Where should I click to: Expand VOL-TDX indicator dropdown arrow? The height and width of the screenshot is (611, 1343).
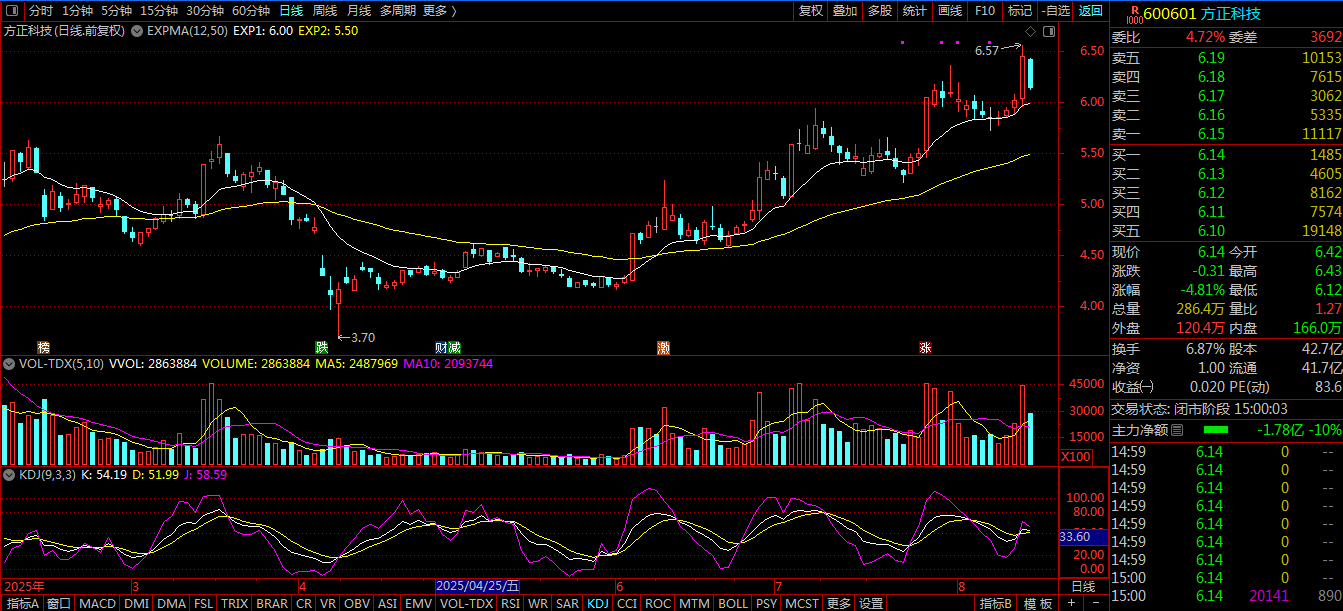[x=10, y=364]
